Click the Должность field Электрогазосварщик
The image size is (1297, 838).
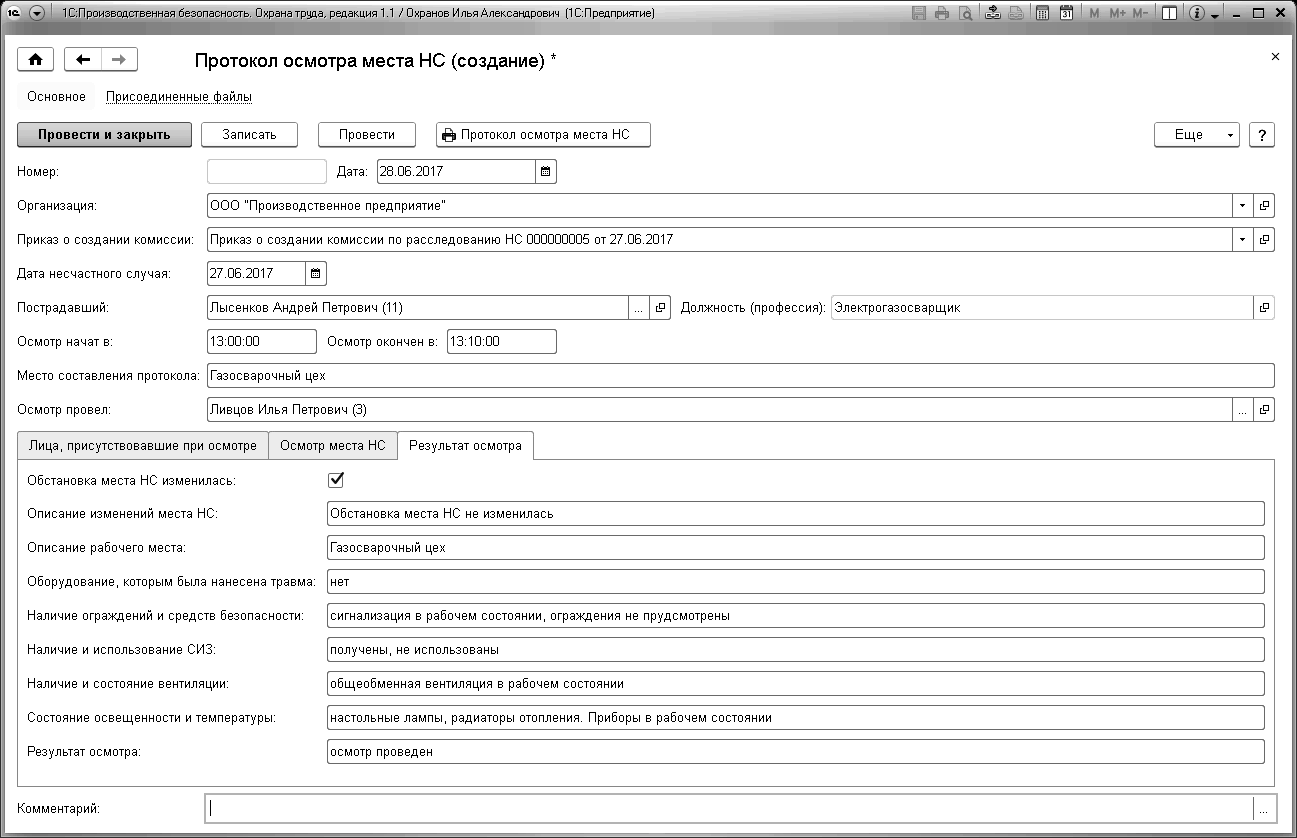pyautogui.click(x=1042, y=308)
